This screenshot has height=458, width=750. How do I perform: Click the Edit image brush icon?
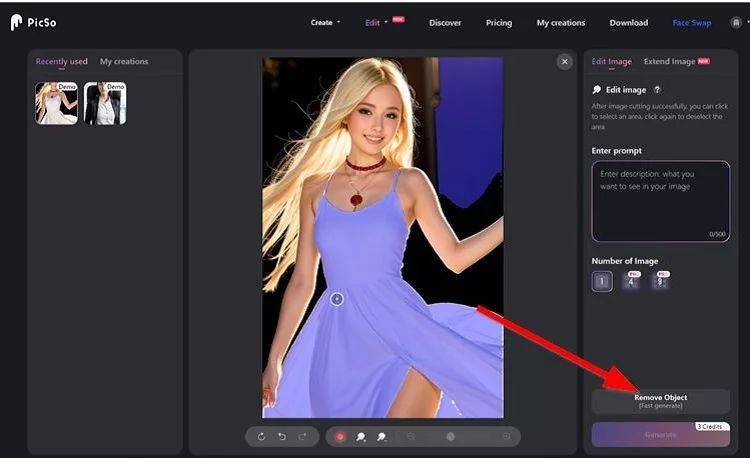[x=596, y=89]
